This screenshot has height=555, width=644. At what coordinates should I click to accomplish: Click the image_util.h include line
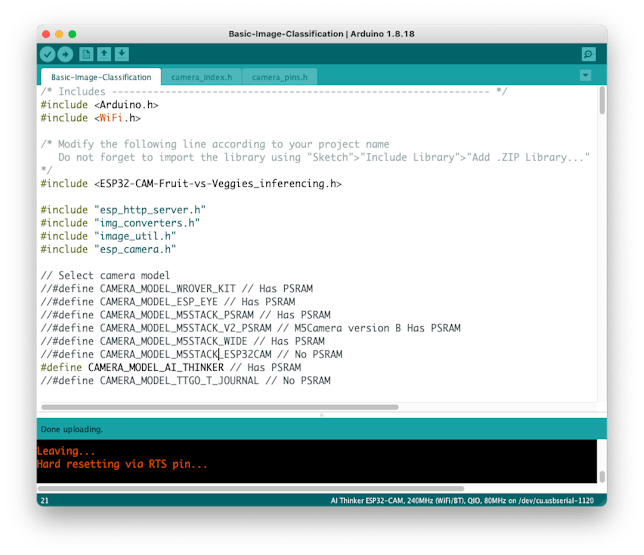tap(108, 236)
